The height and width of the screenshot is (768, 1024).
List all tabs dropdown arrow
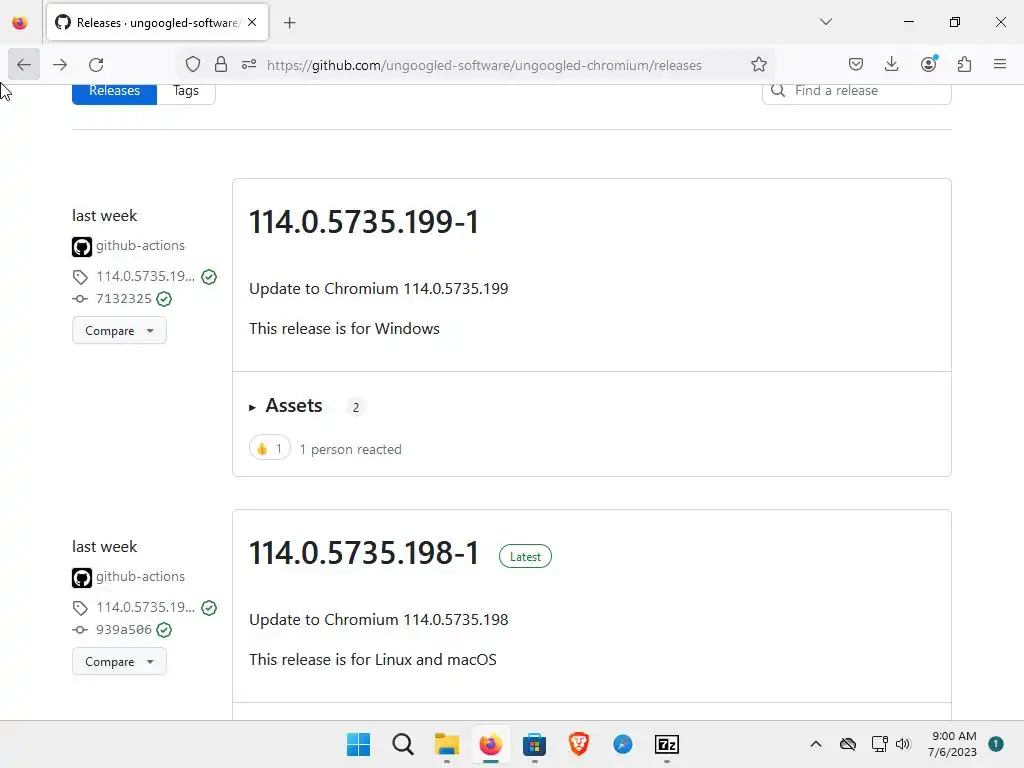pyautogui.click(x=825, y=22)
